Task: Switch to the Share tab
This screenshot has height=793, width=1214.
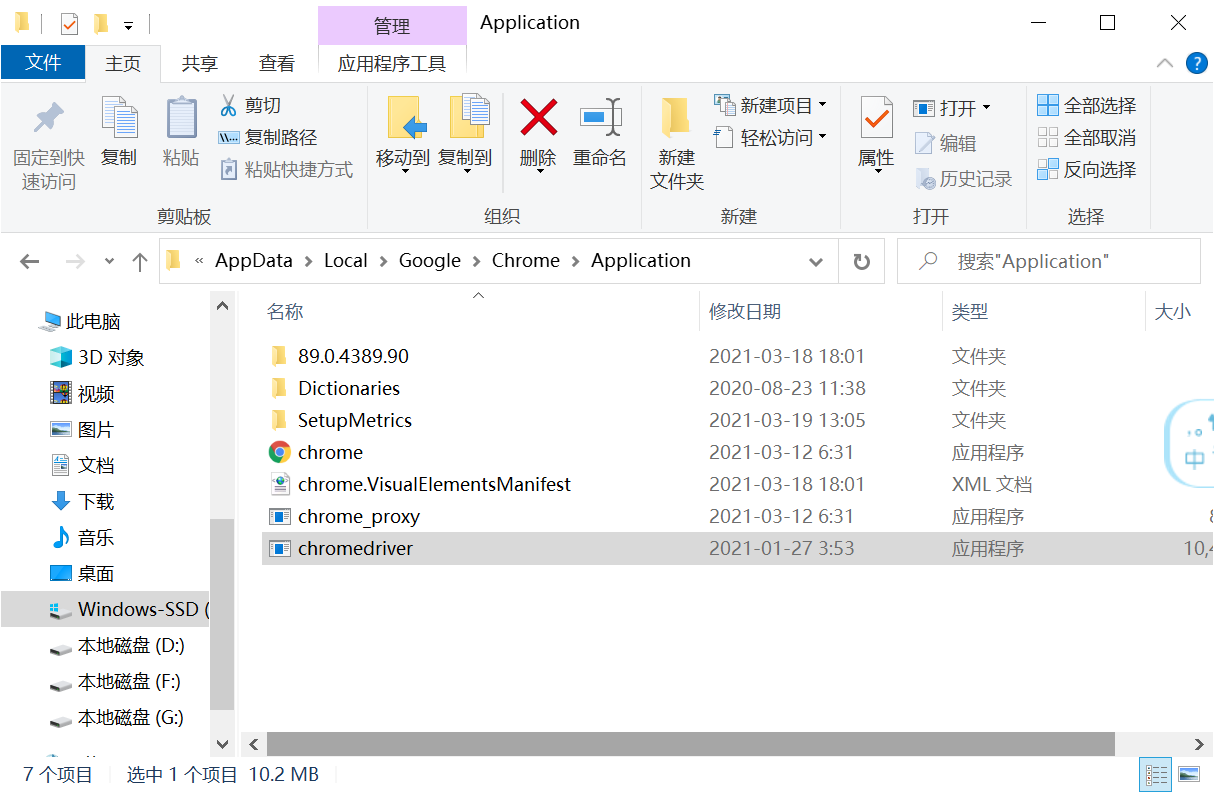Action: [x=199, y=63]
